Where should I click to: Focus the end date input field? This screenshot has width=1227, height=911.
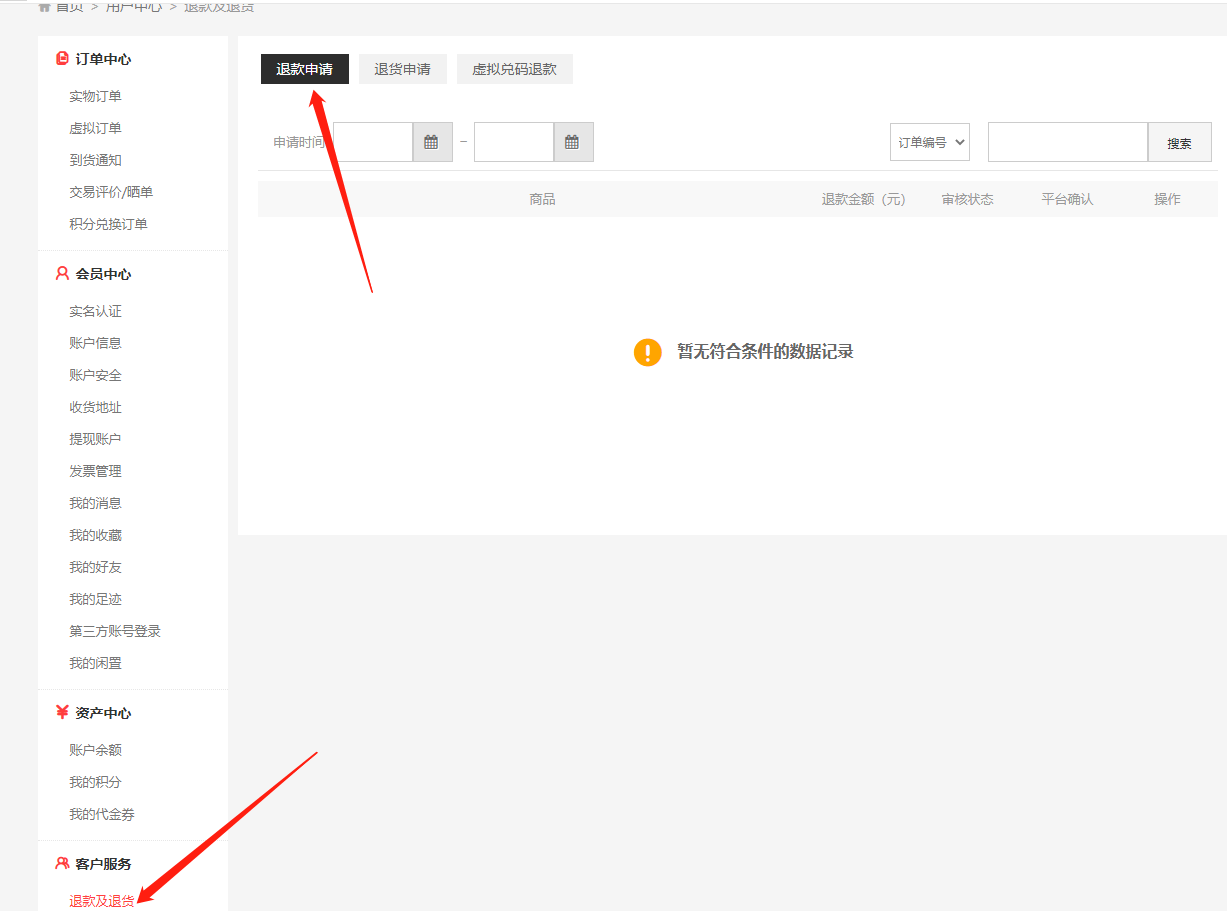[x=513, y=142]
